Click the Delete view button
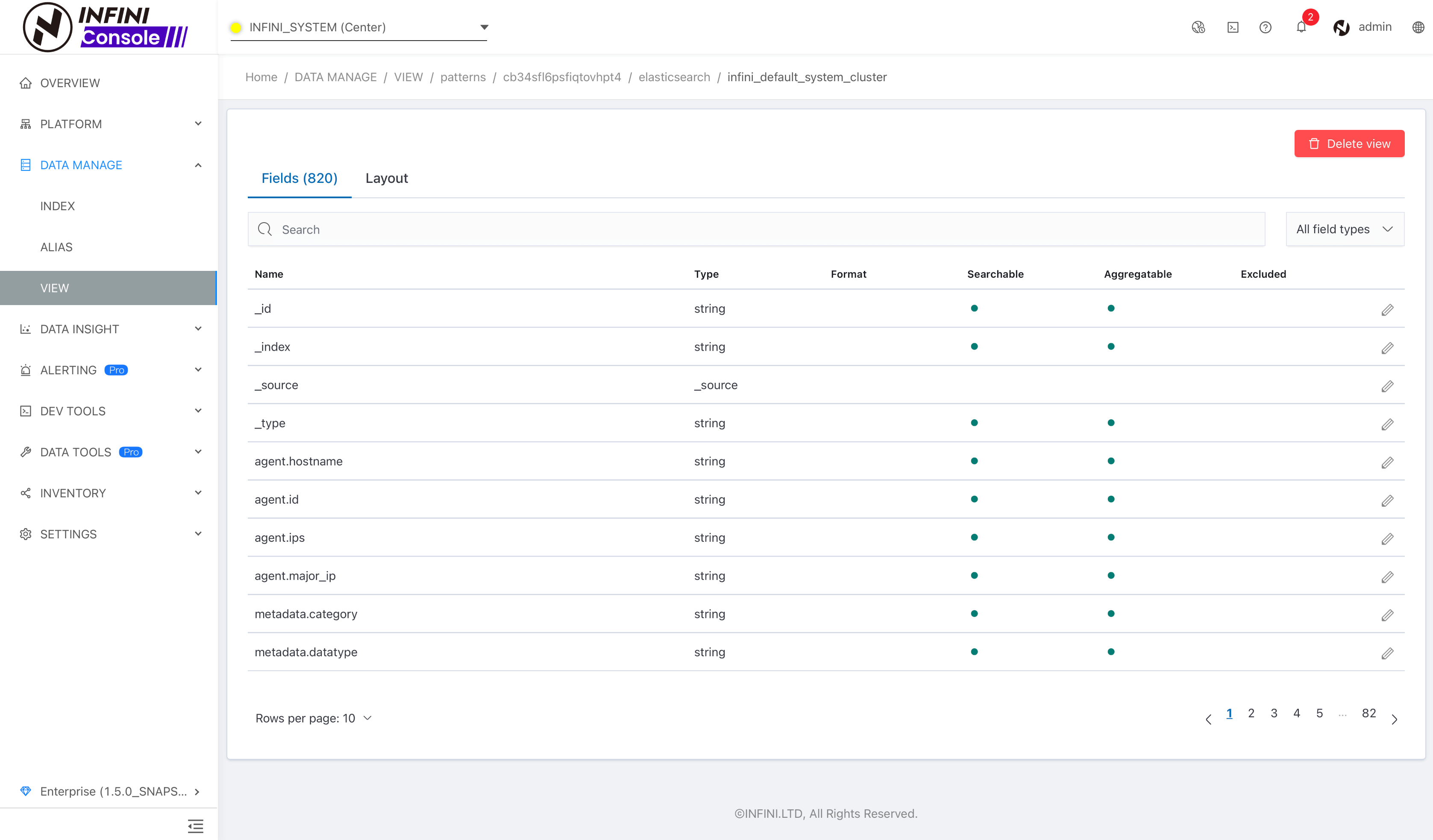 pyautogui.click(x=1349, y=143)
